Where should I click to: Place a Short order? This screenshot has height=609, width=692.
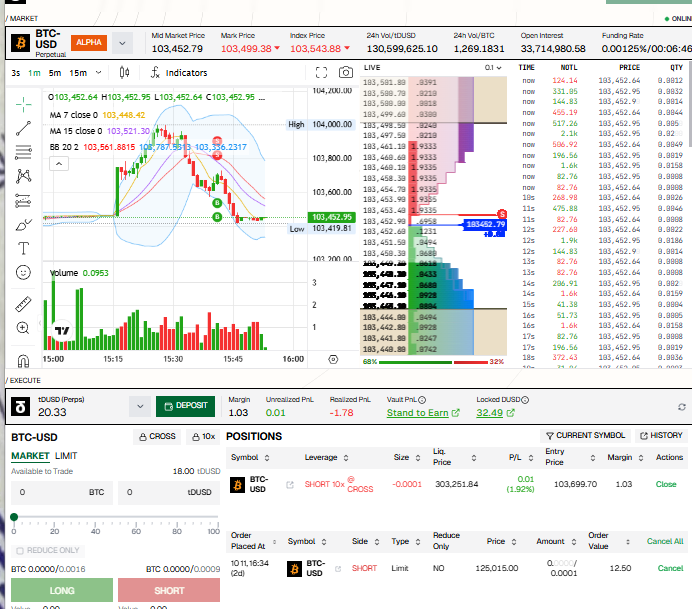(x=169, y=590)
